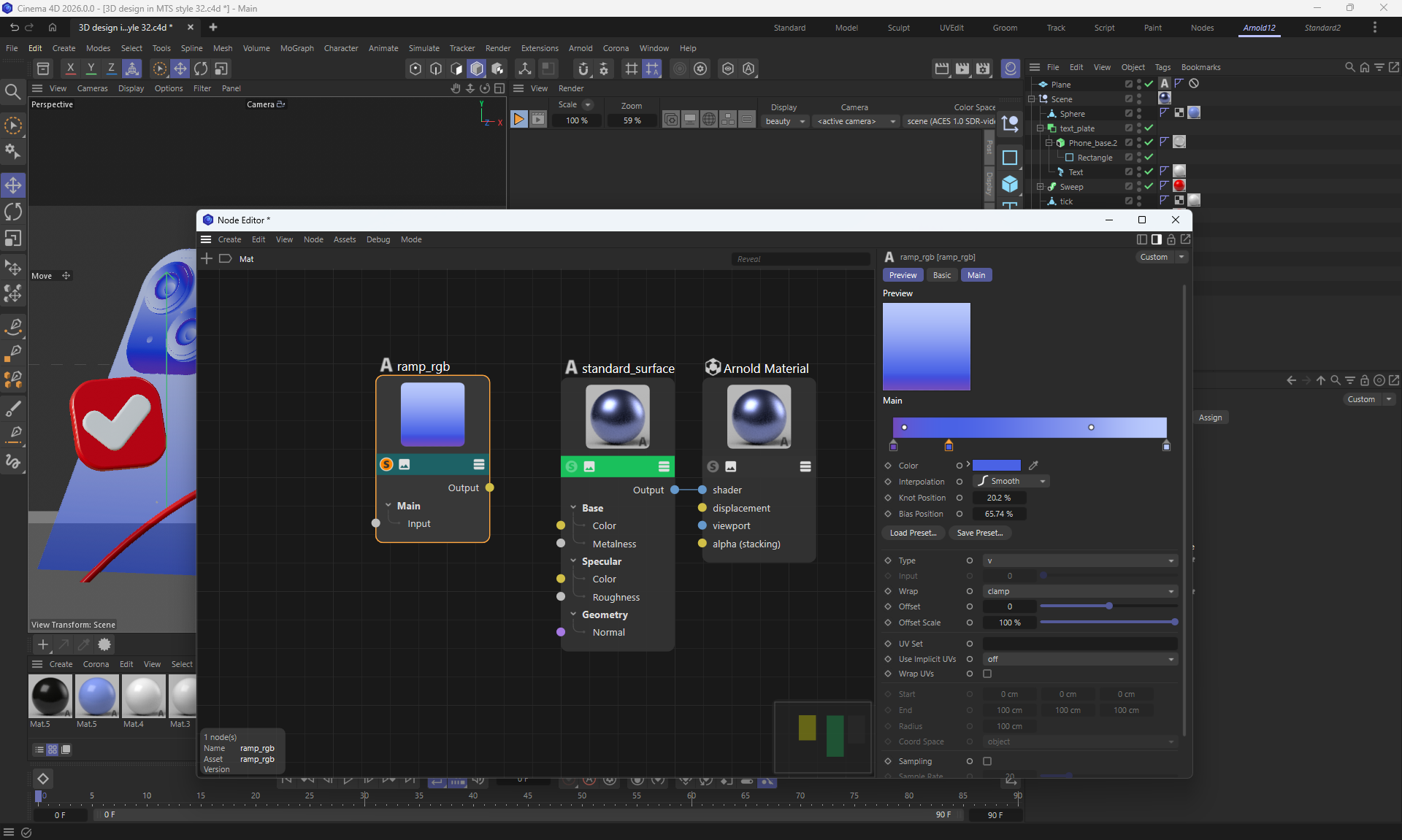The width and height of the screenshot is (1402, 840).
Task: Click solo S icon on ramp_rgb node
Action: (386, 464)
